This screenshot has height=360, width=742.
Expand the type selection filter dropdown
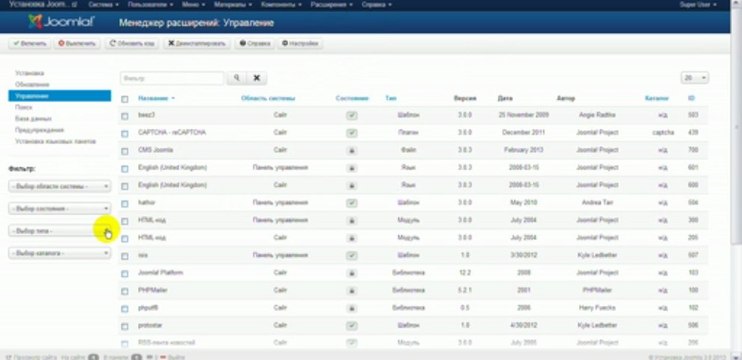click(60, 231)
